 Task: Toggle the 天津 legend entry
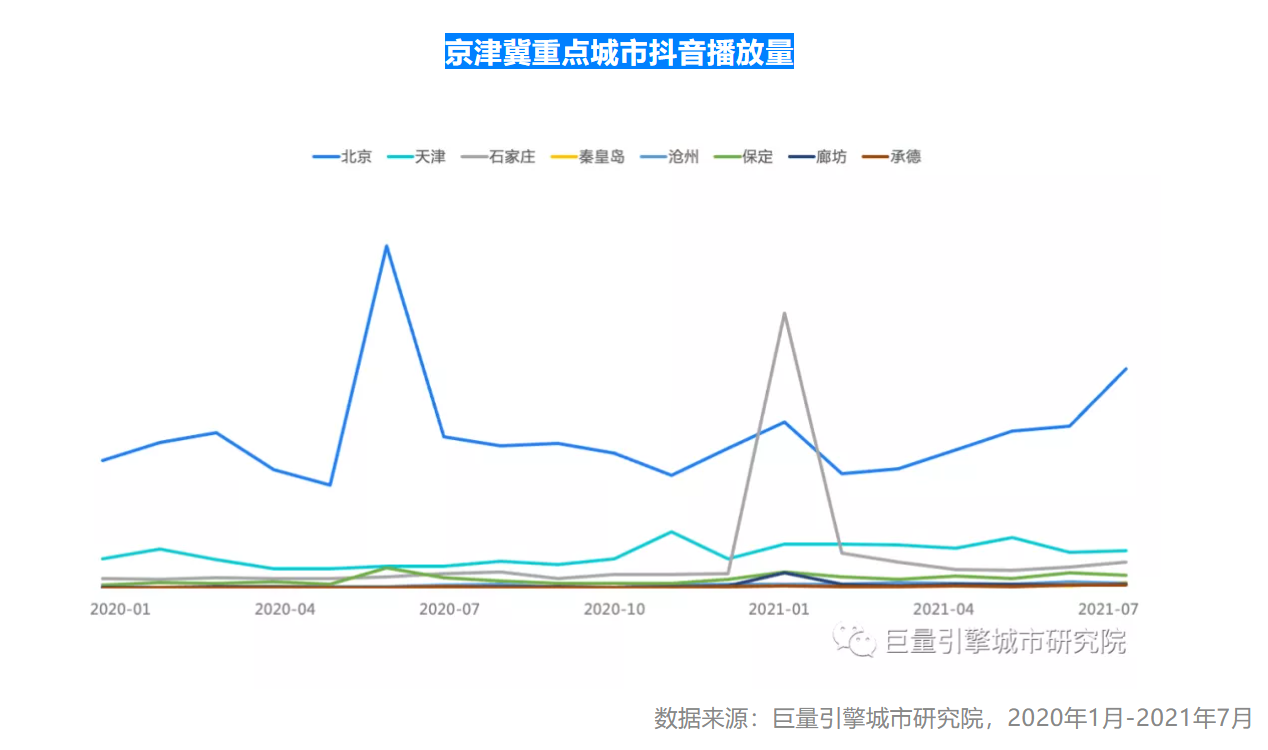point(416,157)
